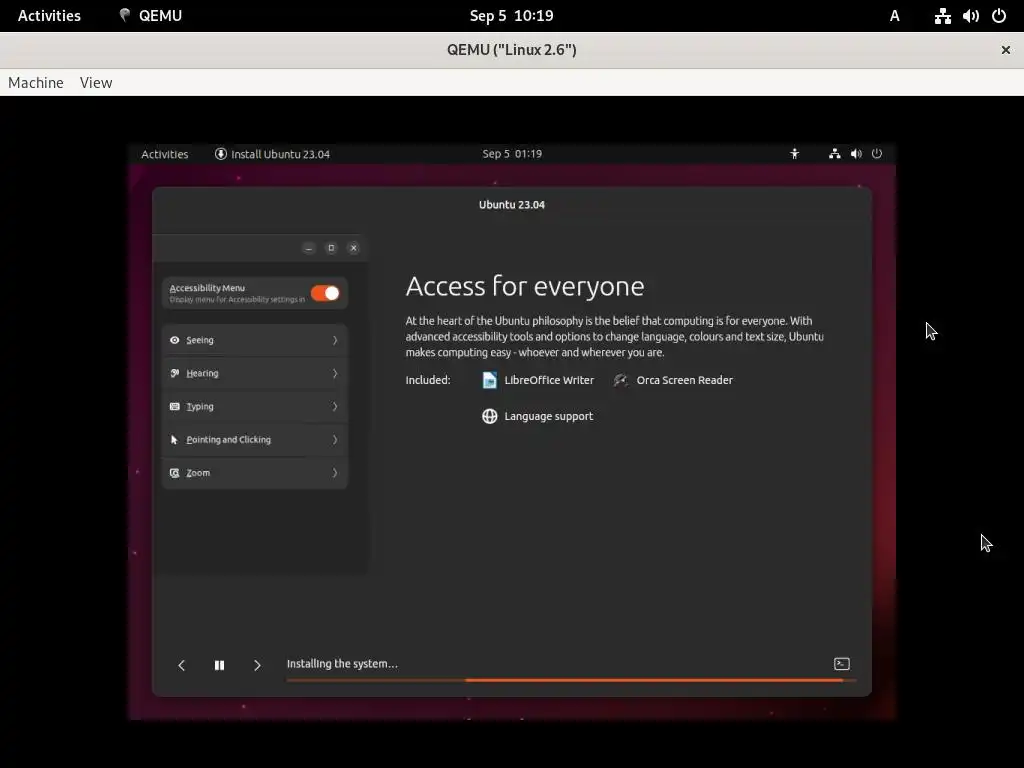The width and height of the screenshot is (1024, 768).
Task: Minimize the accessibility settings window
Action: point(309,248)
